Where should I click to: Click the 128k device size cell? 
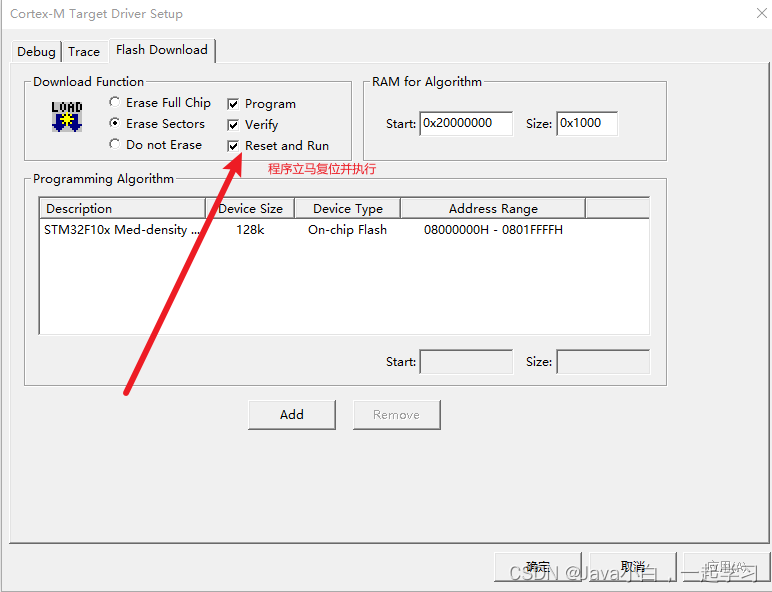pyautogui.click(x=250, y=230)
